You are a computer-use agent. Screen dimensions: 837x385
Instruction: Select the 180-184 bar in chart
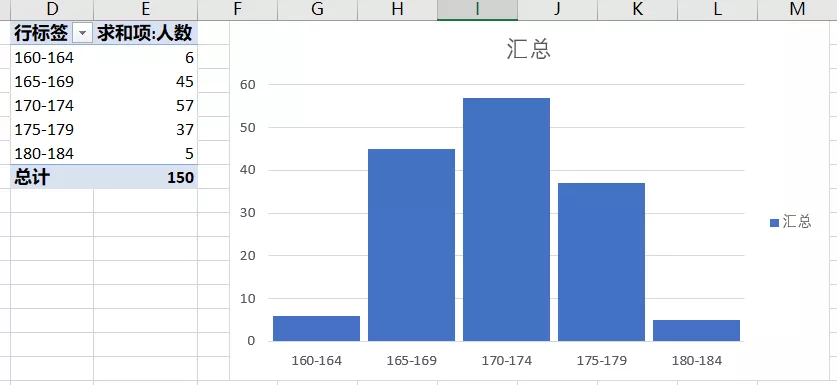point(697,331)
